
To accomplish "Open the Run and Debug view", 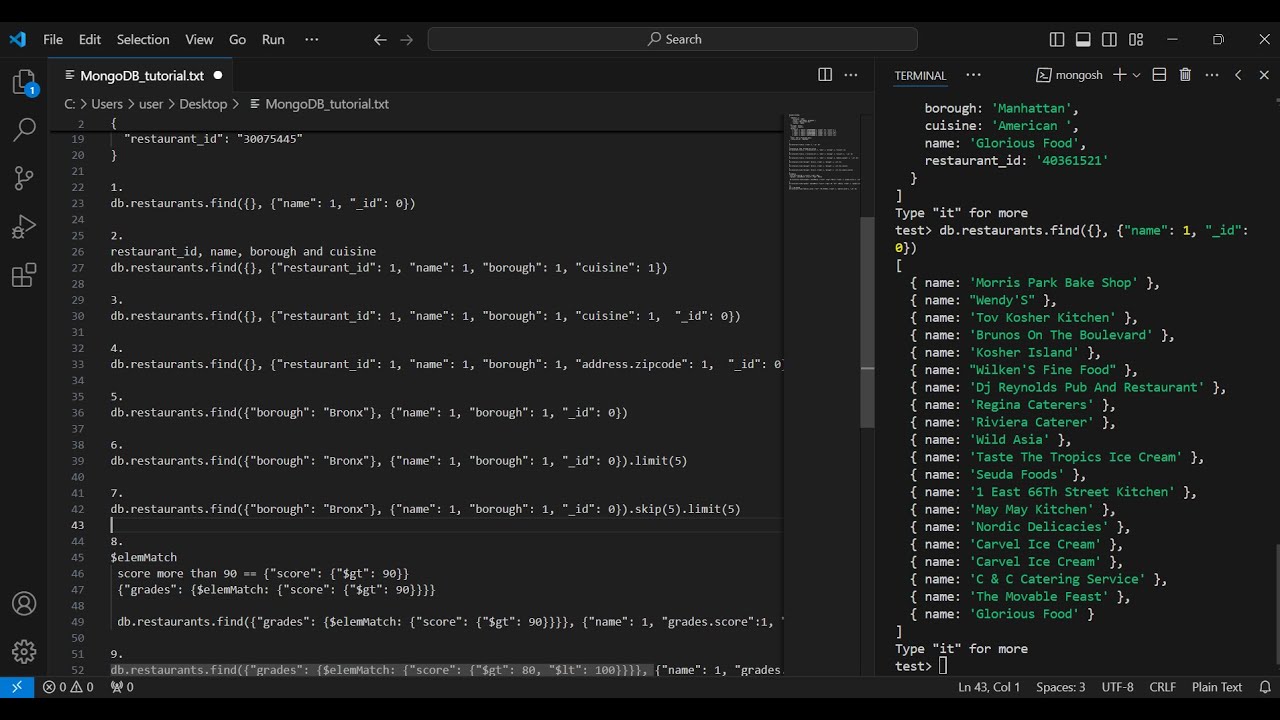I will pos(24,227).
